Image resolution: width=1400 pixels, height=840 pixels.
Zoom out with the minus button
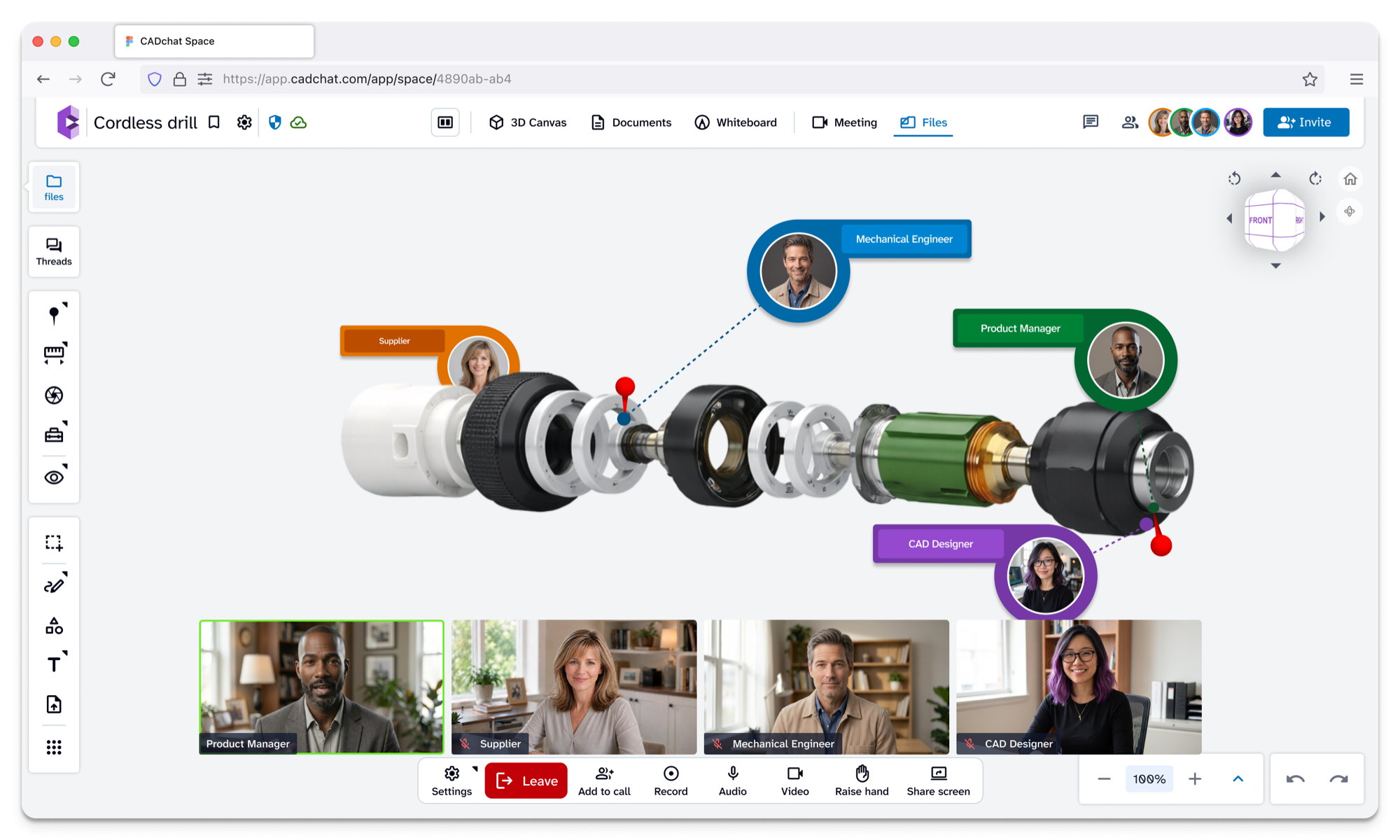point(1104,779)
